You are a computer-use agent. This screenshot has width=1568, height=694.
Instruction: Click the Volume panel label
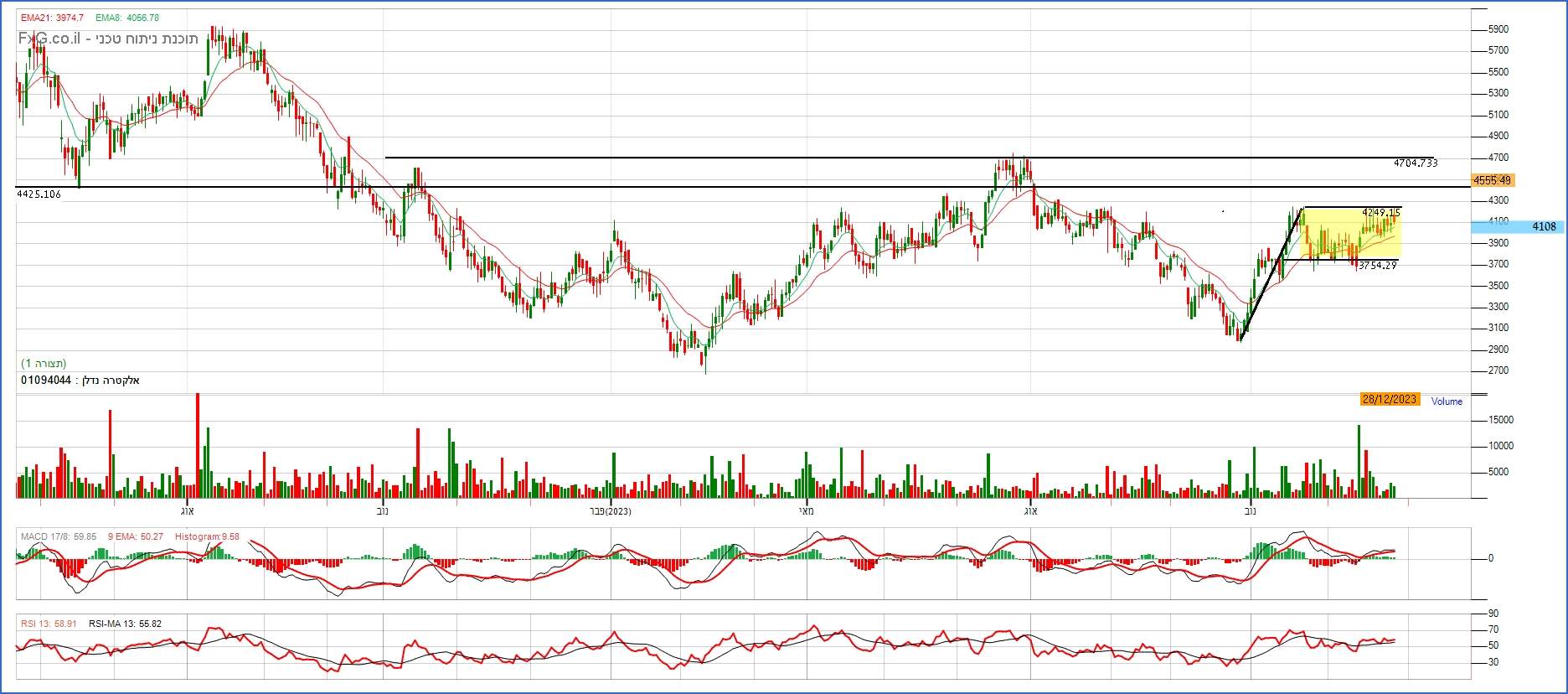(x=1447, y=401)
